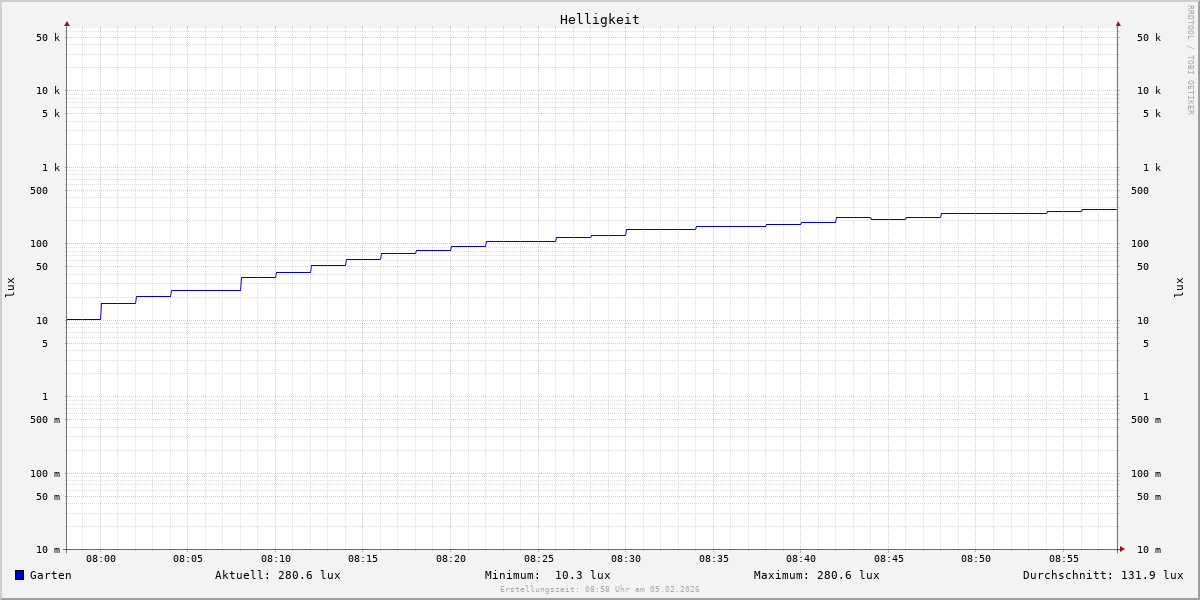Click the 10 m label on right axis

pyautogui.click(x=1148, y=550)
